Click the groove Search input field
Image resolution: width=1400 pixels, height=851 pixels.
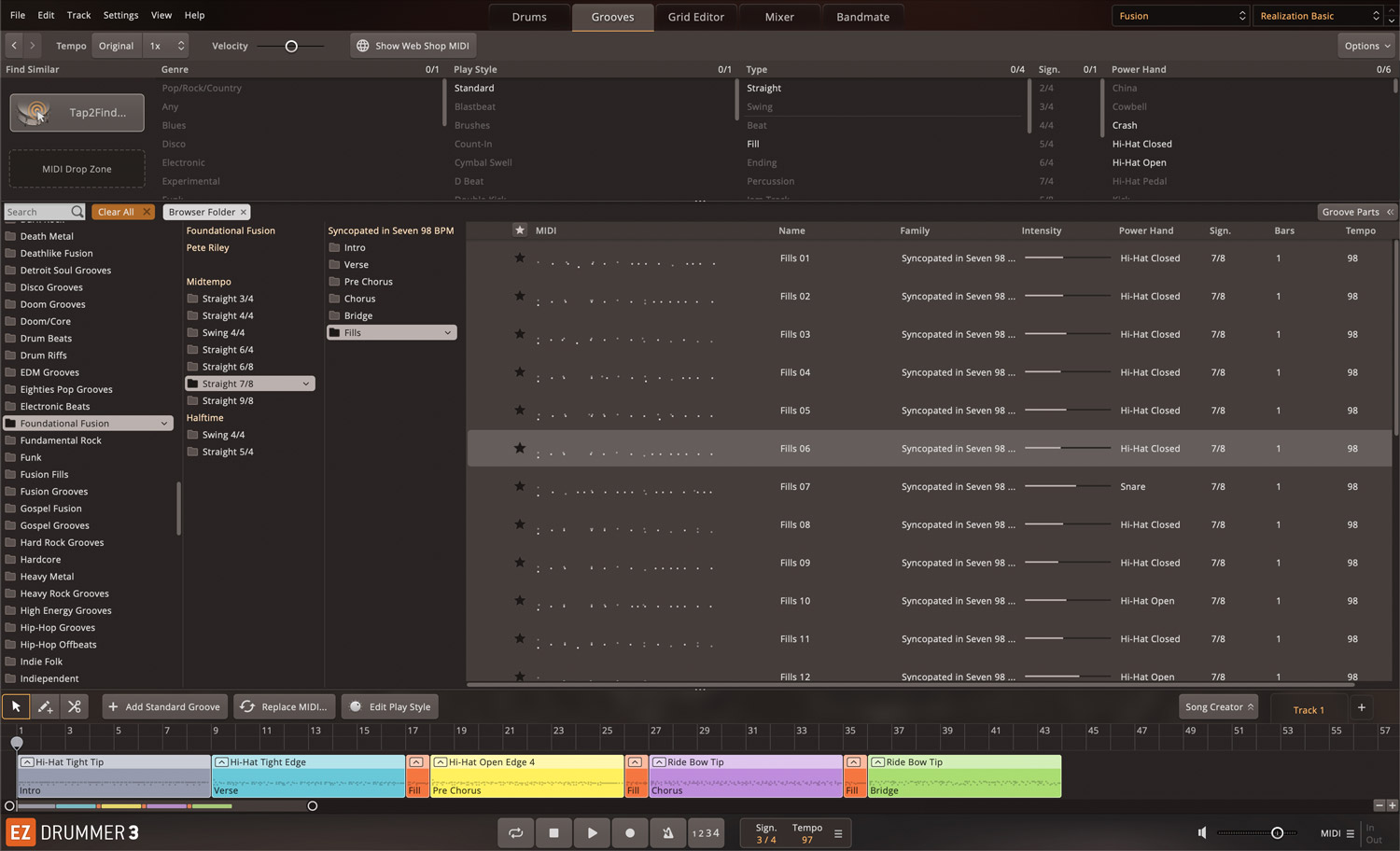coord(37,212)
